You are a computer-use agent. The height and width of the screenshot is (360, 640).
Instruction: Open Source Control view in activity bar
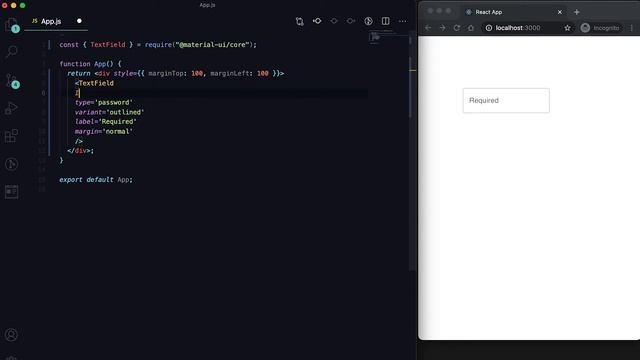(x=12, y=80)
